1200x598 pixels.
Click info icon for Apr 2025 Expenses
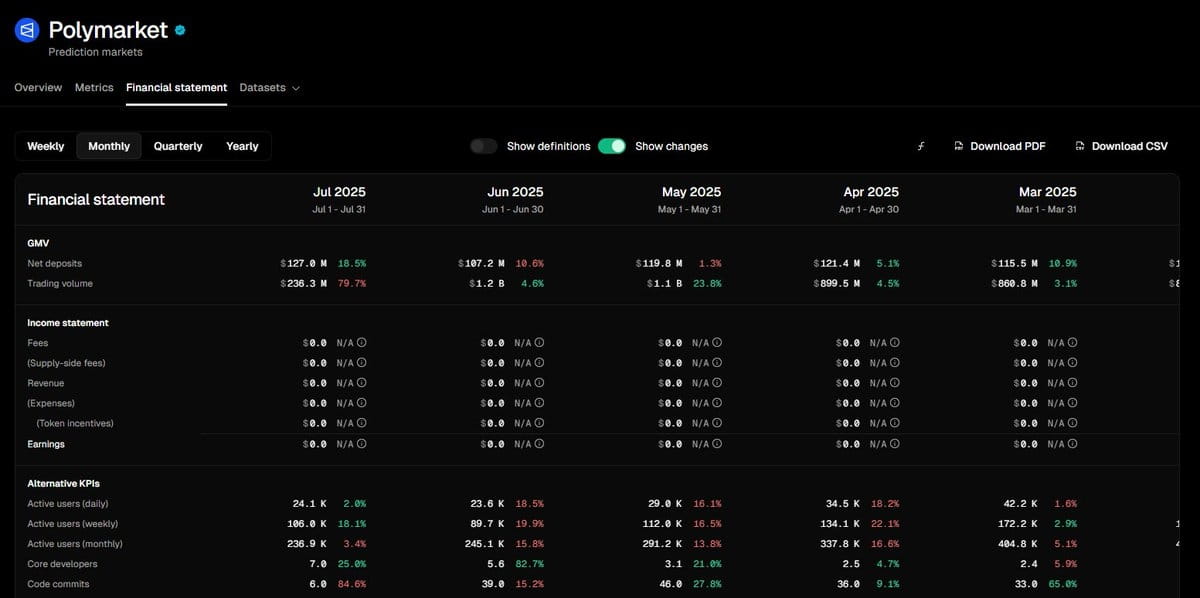(895, 403)
